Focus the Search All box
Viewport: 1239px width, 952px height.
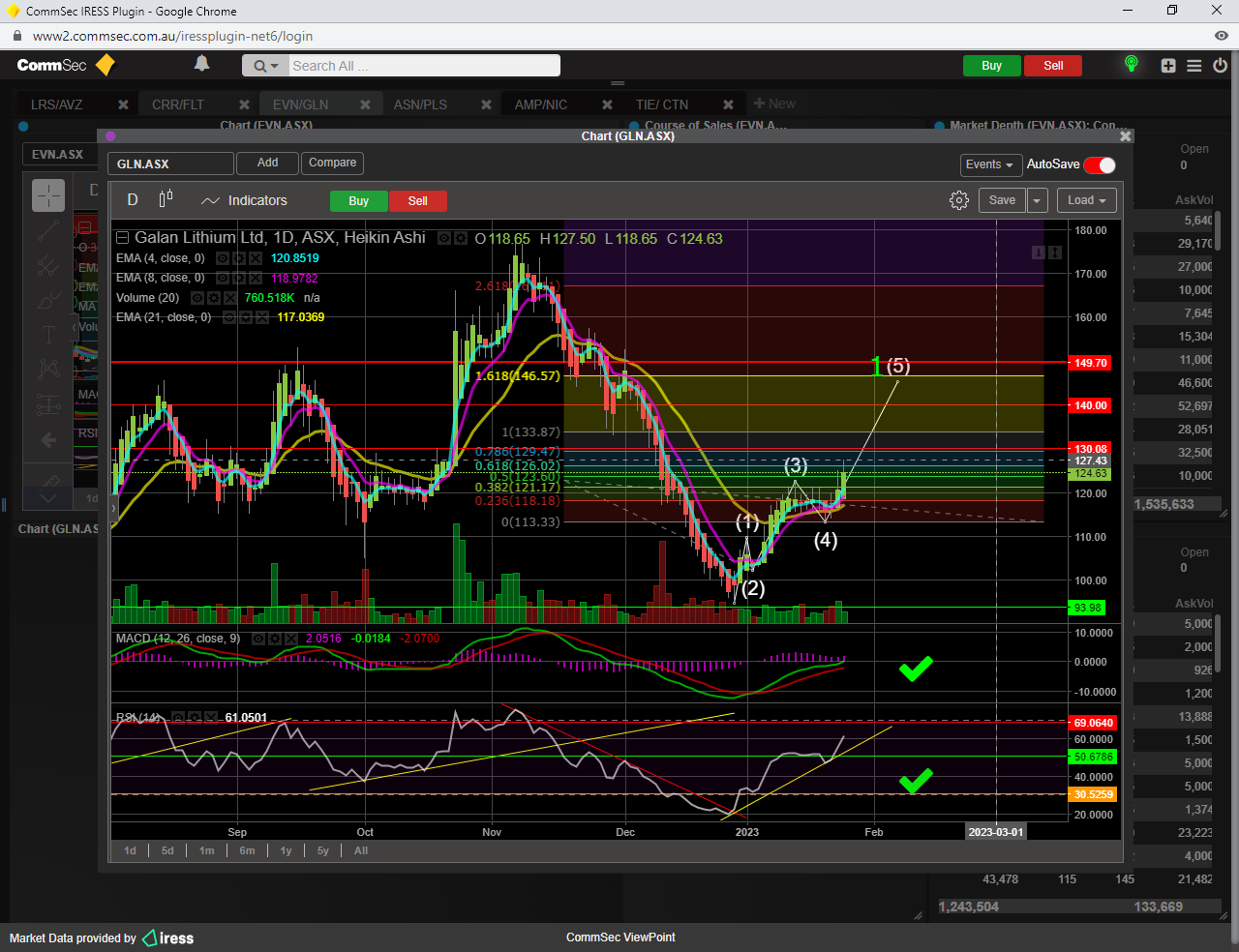pos(424,66)
